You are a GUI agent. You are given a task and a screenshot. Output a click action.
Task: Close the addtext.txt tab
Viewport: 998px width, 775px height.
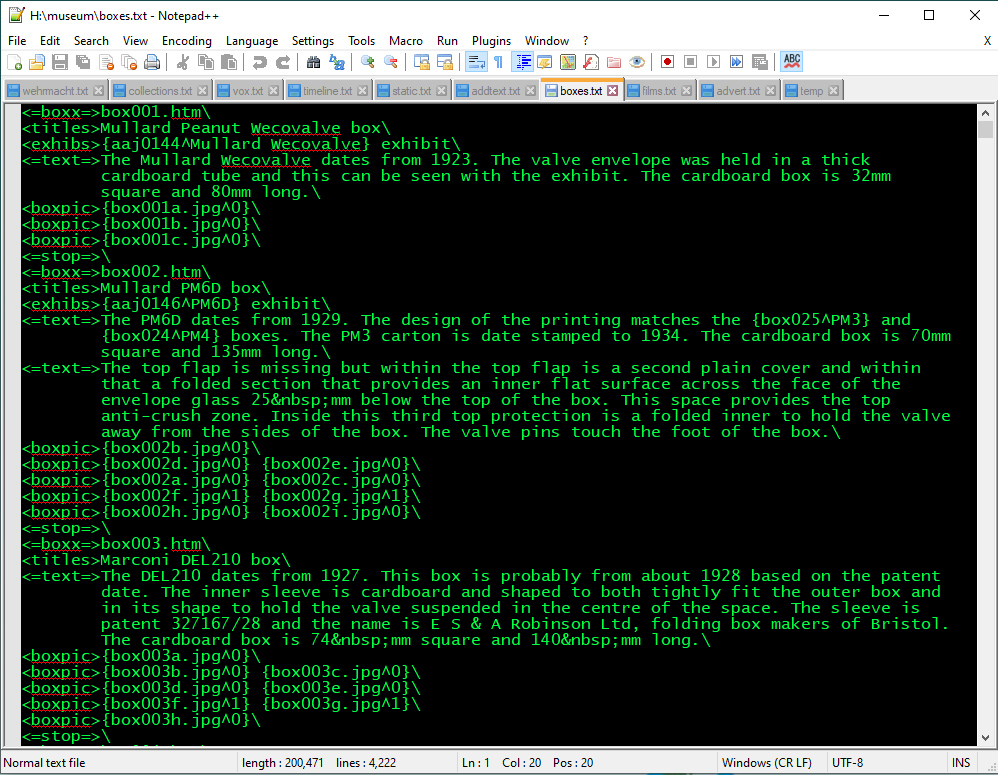531,91
